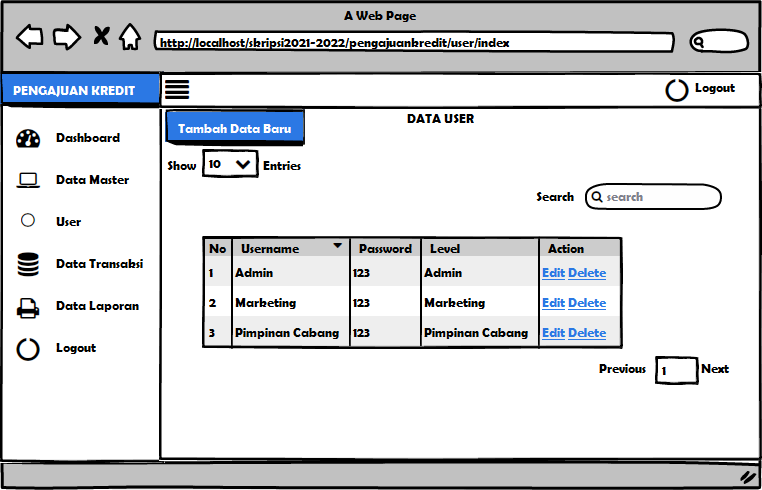Click the Data Transaksi database icon

pos(28,265)
